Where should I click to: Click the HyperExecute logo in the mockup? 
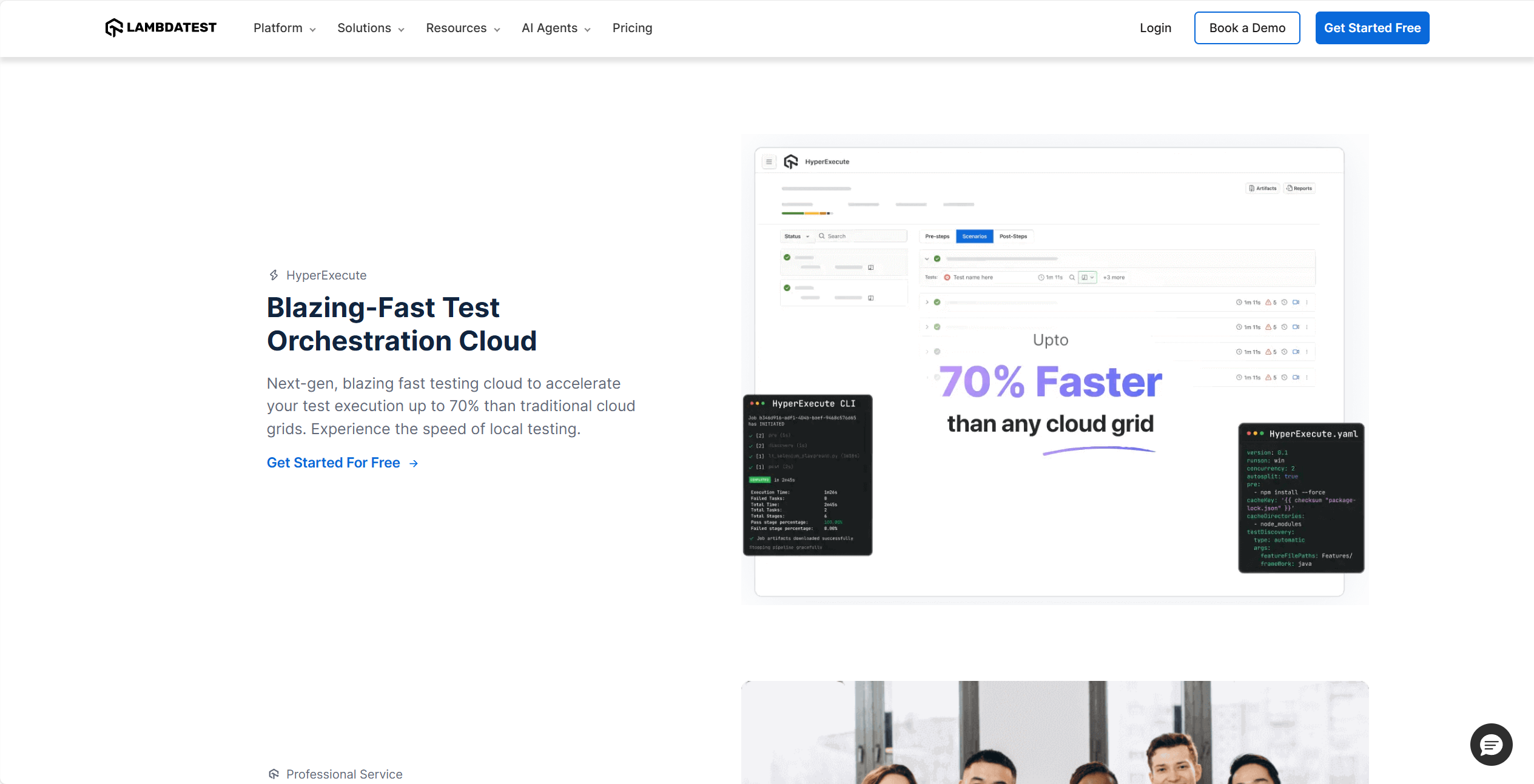[791, 162]
